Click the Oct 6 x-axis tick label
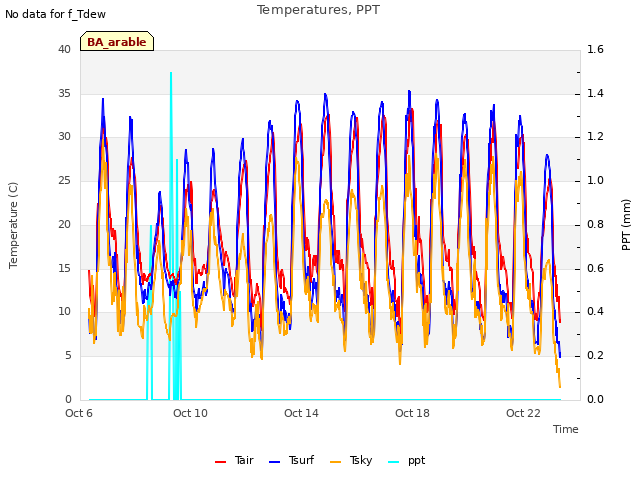 click(79, 413)
